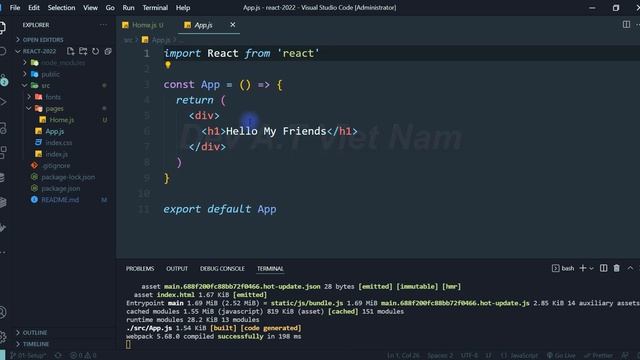Open the Selection menu
This screenshot has height=360, width=640.
(61, 8)
